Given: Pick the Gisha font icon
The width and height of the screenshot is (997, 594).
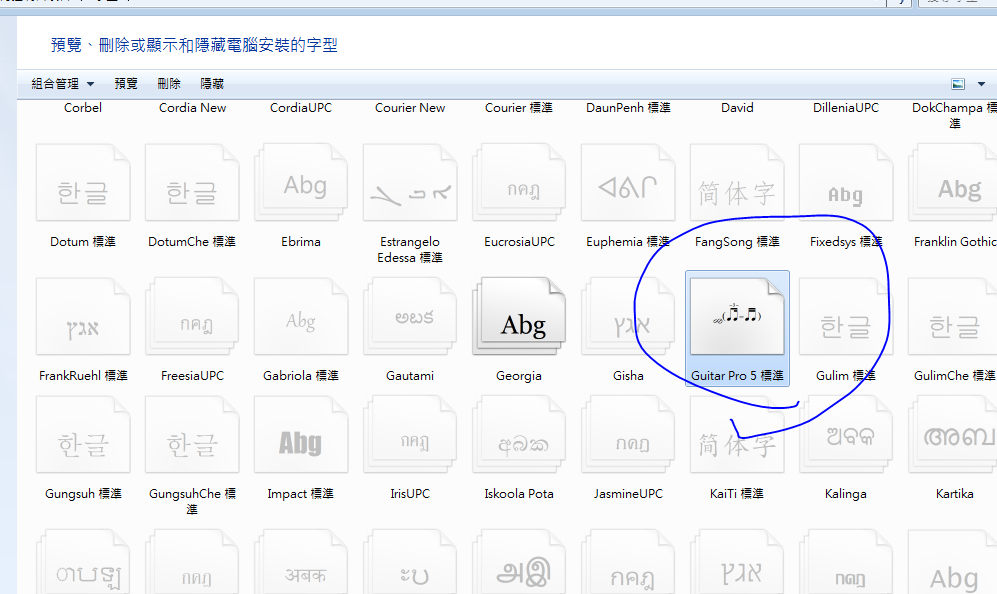Looking at the screenshot, I should [x=628, y=316].
